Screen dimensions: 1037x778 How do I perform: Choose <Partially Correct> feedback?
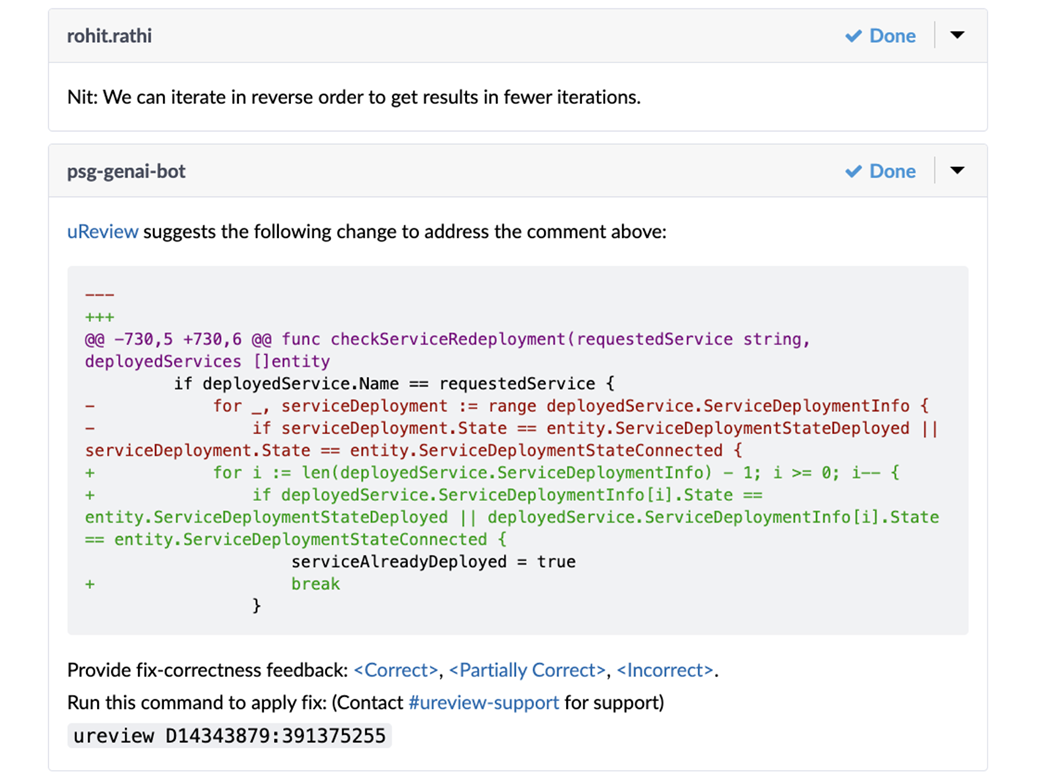(x=527, y=670)
